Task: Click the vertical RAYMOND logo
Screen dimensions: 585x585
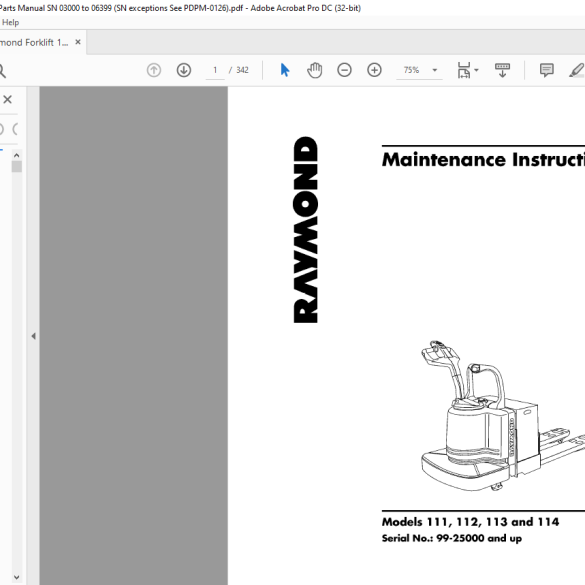Action: pos(306,230)
